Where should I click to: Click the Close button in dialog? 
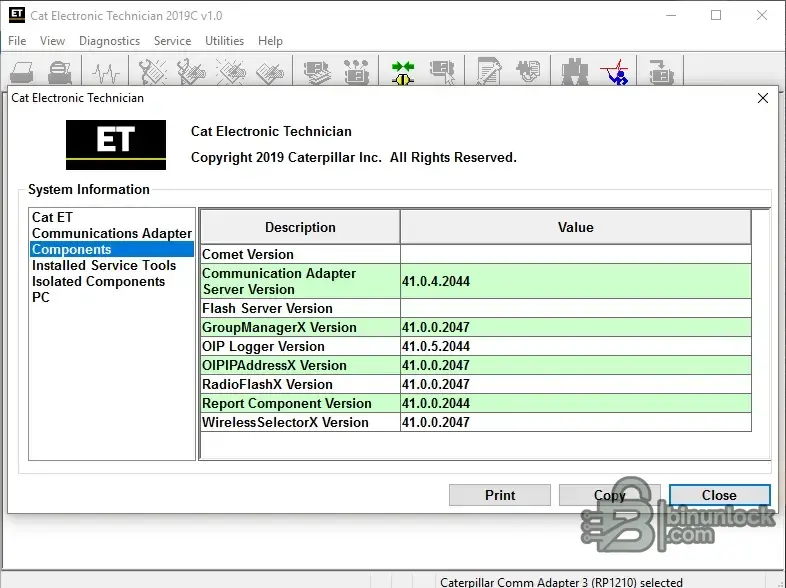click(719, 495)
